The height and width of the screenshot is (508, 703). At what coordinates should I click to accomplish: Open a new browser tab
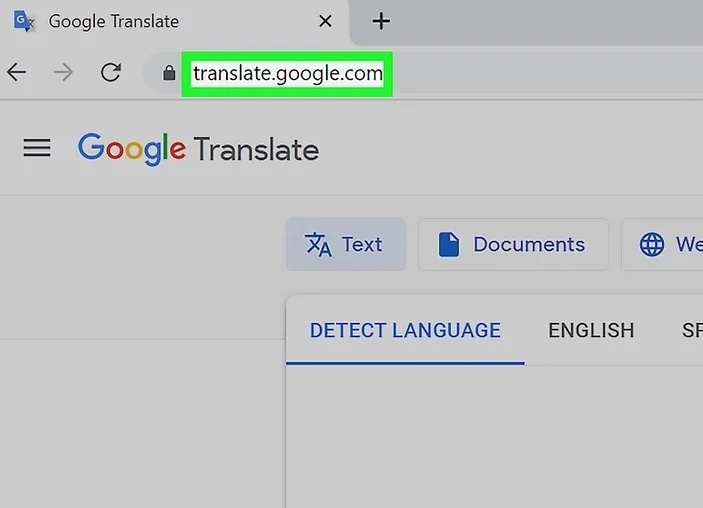tap(380, 21)
